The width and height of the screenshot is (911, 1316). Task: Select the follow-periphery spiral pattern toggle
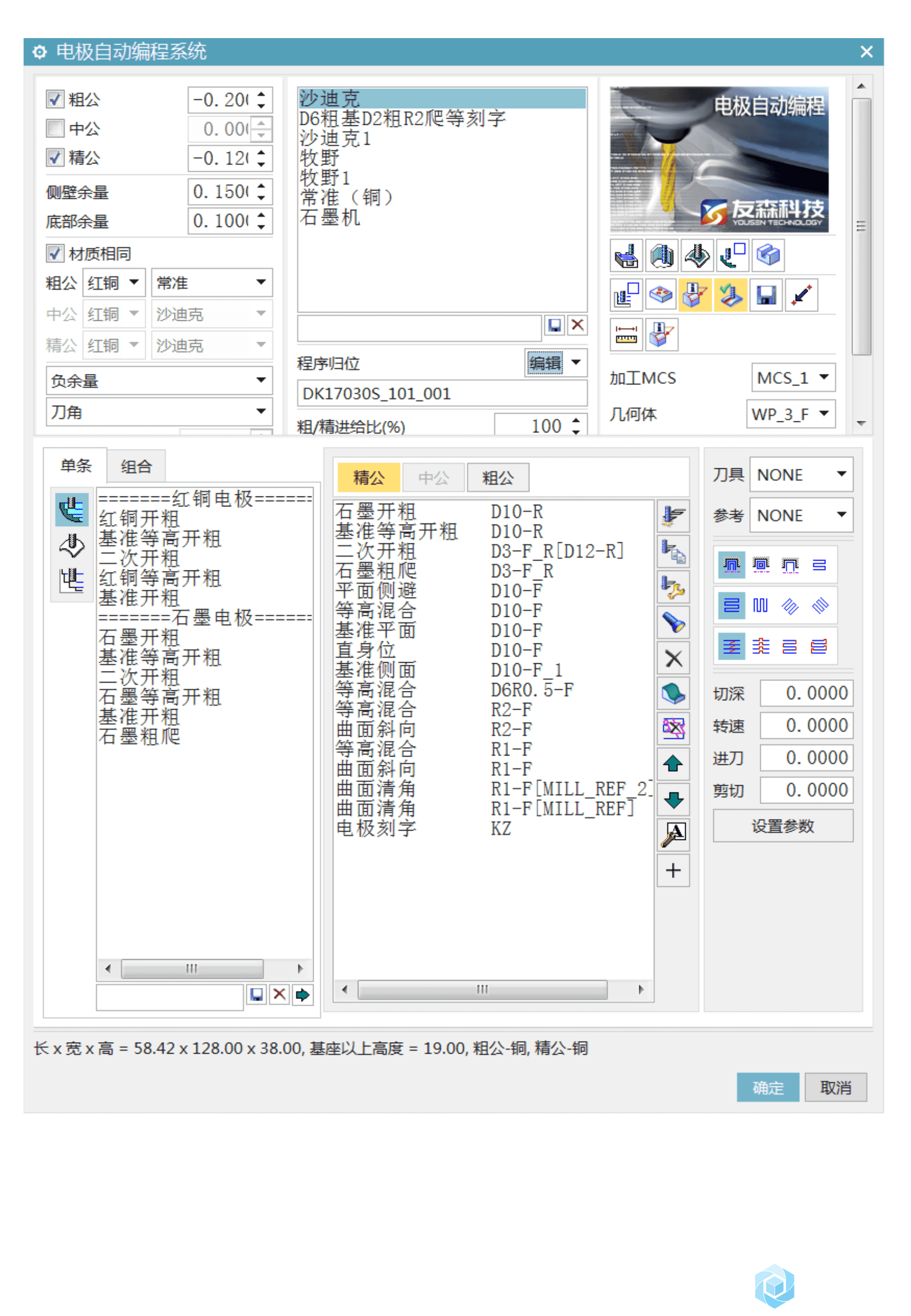(x=761, y=564)
